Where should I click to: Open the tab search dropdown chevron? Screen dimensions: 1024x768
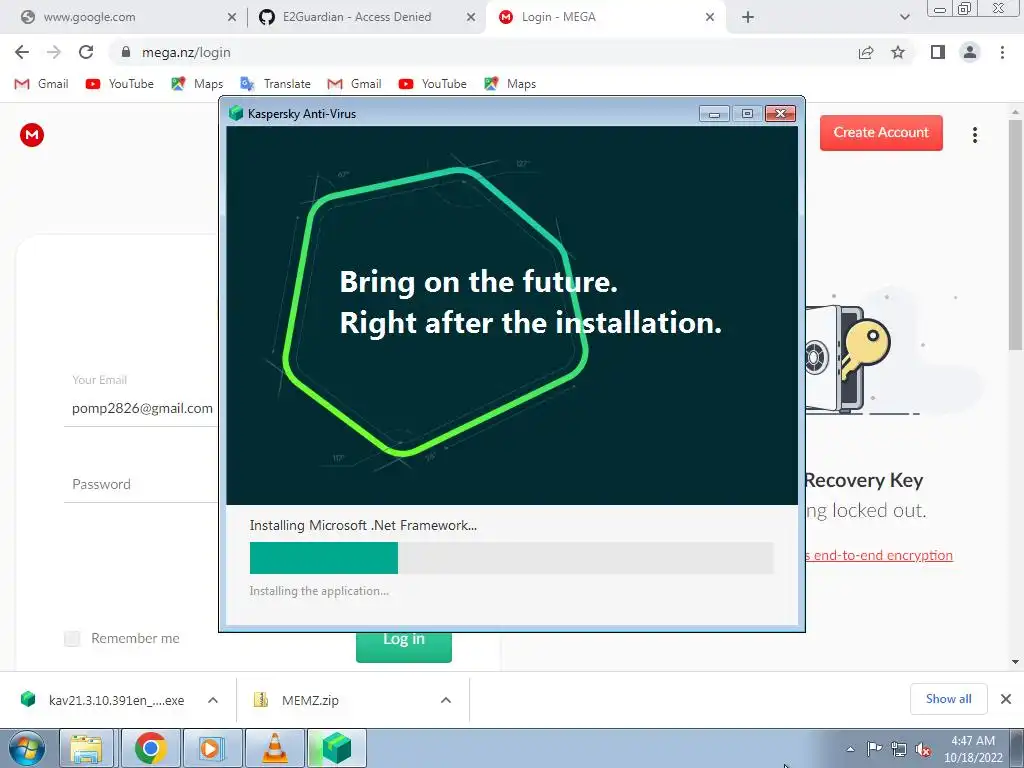click(x=904, y=17)
